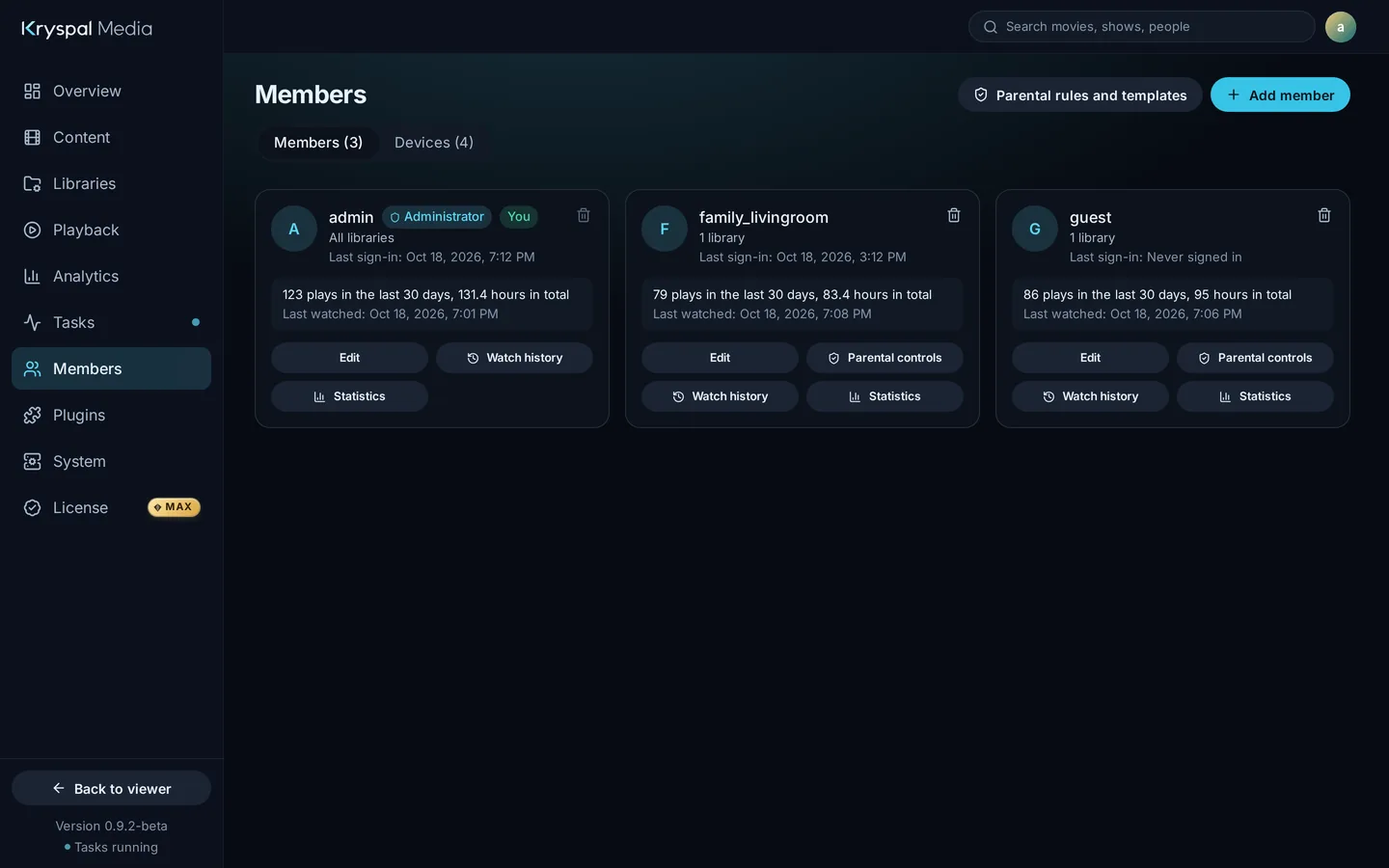
Task: Click the MAX license badge
Action: [174, 507]
